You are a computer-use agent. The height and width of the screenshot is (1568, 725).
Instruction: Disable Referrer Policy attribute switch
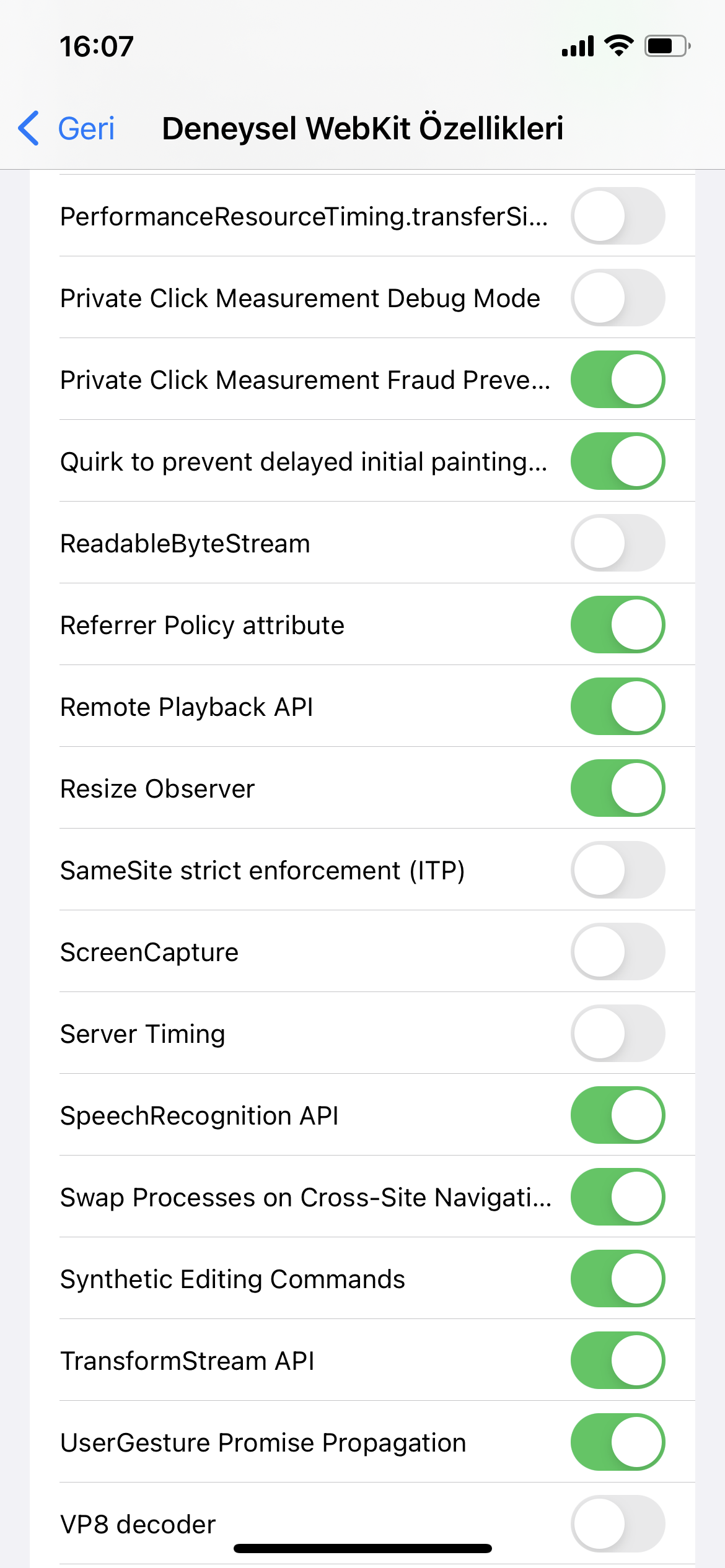618,625
